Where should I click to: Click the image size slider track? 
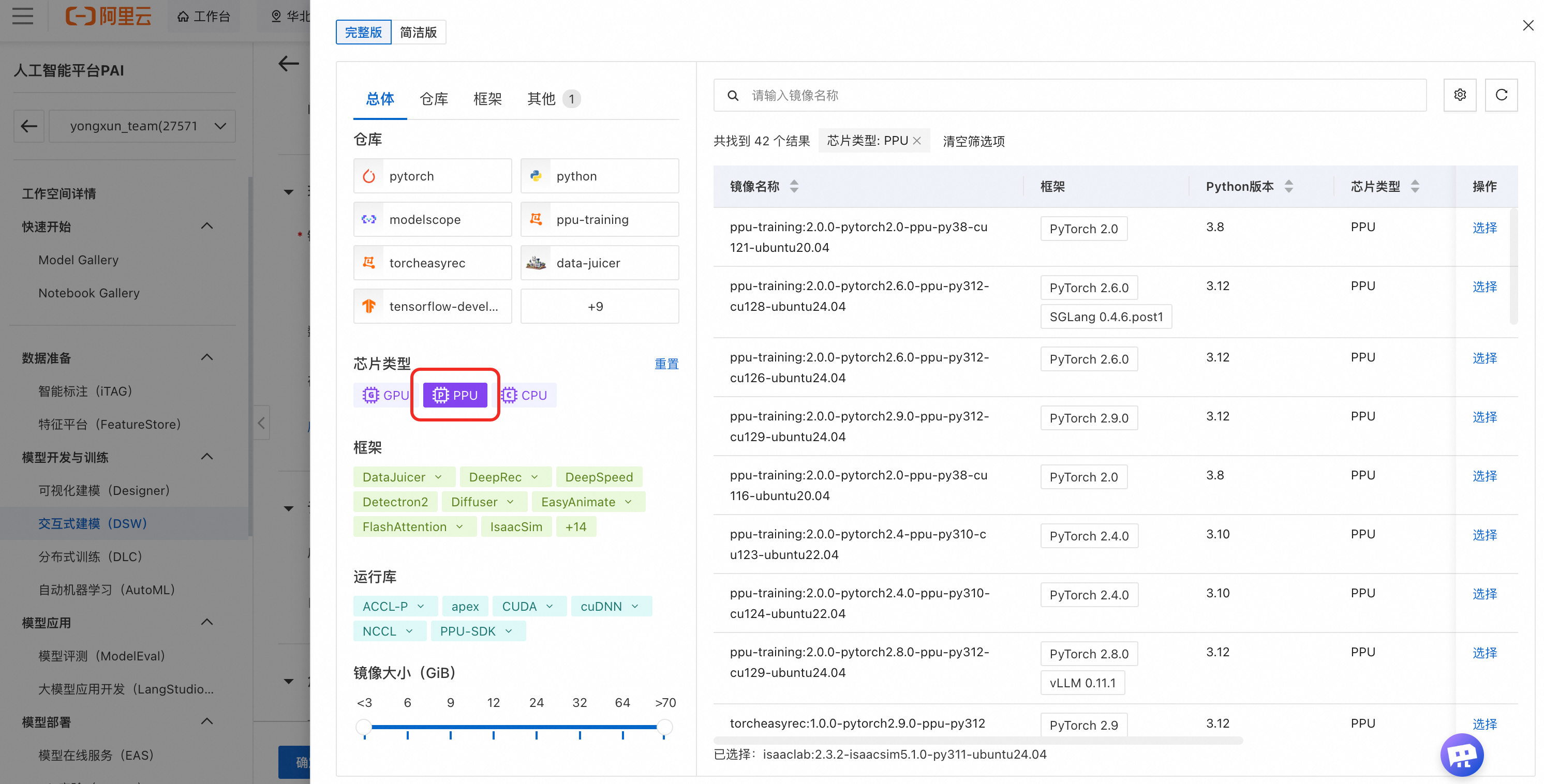pyautogui.click(x=514, y=727)
